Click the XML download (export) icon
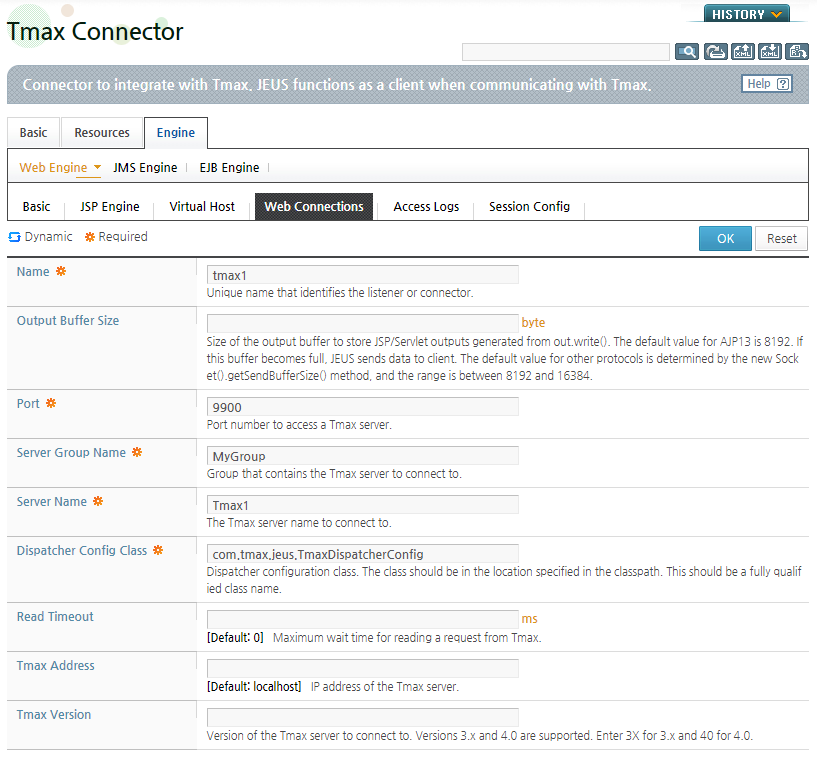The width and height of the screenshot is (817, 758). 770,52
